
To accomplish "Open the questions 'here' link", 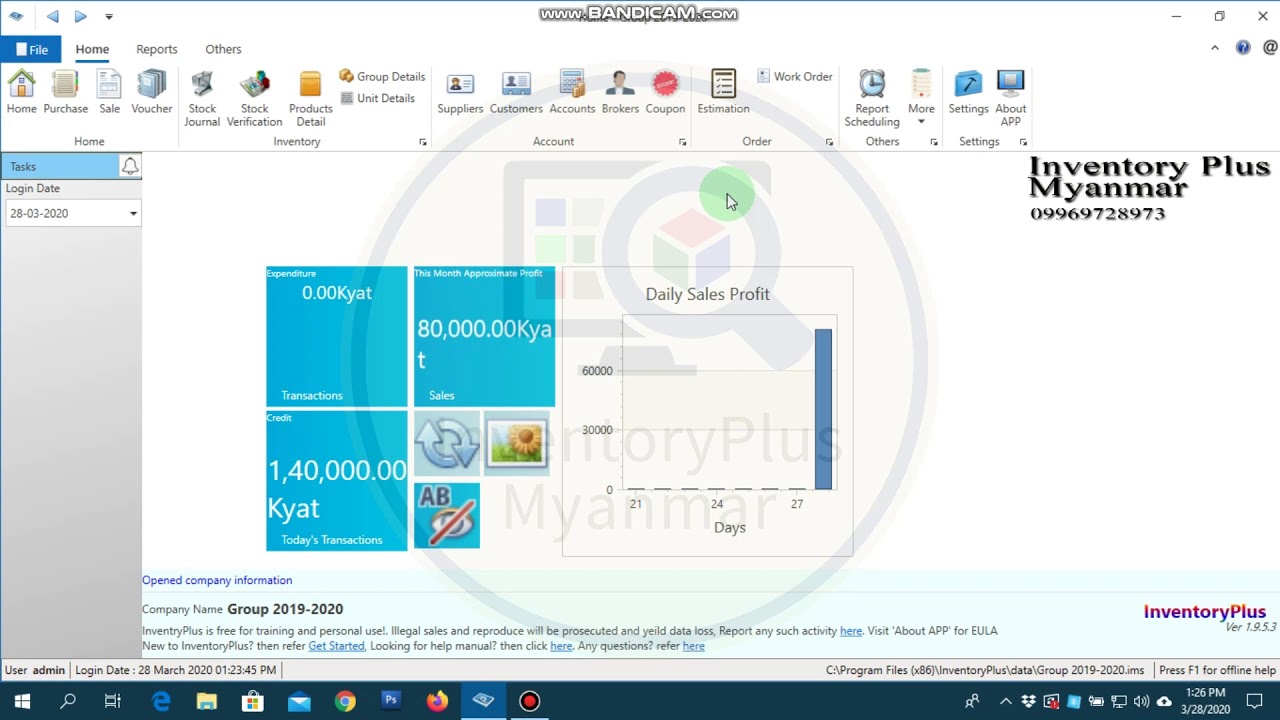I will point(693,646).
